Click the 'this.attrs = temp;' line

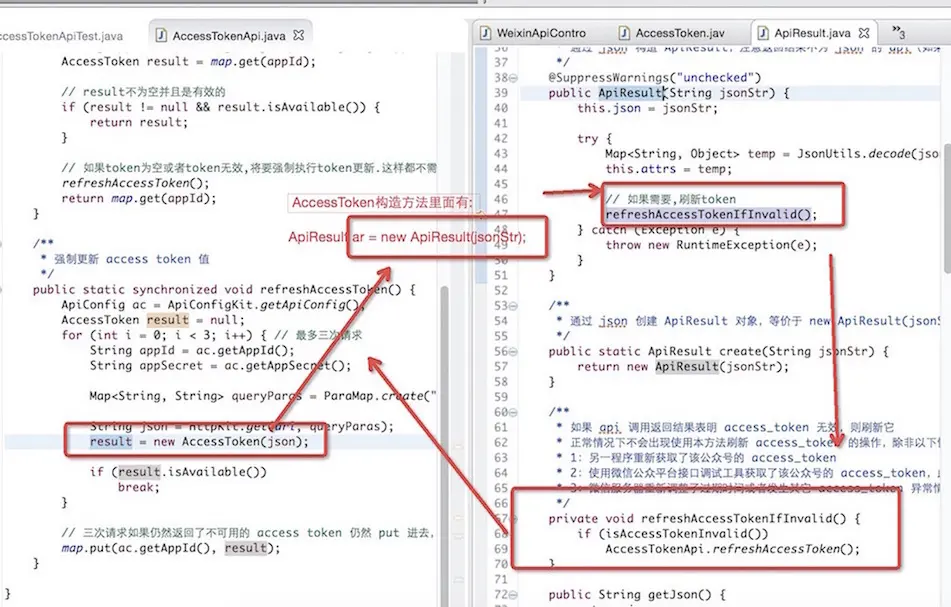click(668, 169)
